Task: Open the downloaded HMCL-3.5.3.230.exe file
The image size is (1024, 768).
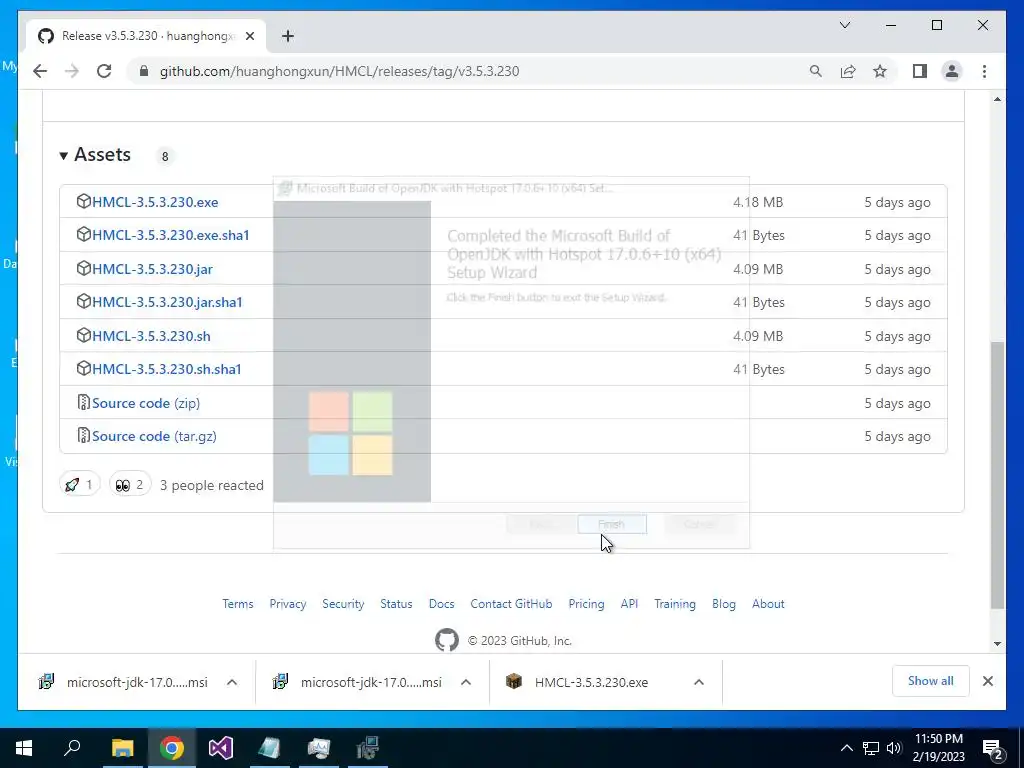Action: [578, 682]
